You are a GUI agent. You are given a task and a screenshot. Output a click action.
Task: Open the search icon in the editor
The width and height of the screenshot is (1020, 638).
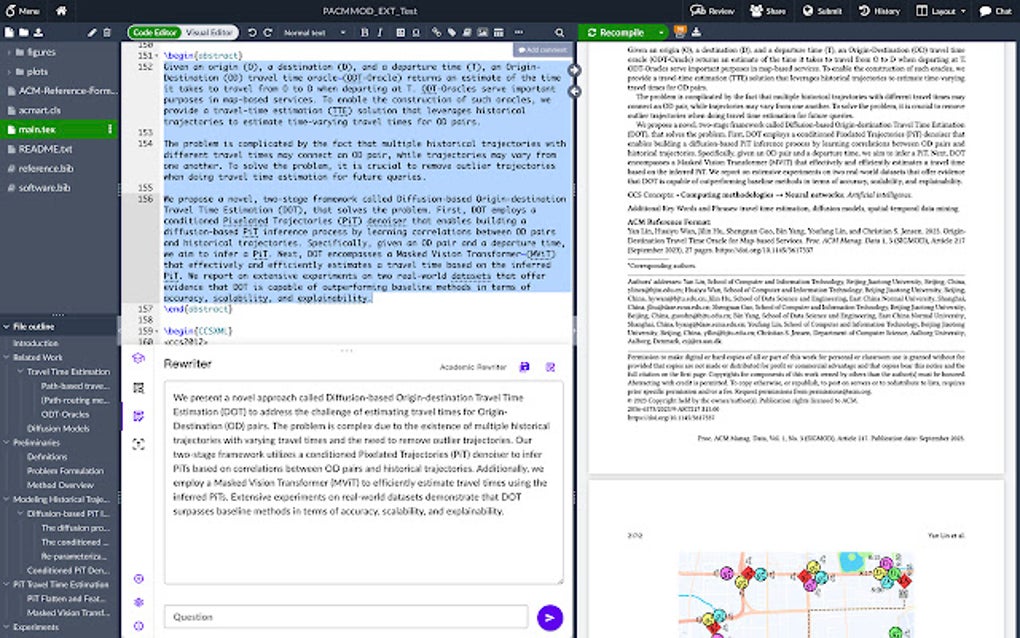558,33
